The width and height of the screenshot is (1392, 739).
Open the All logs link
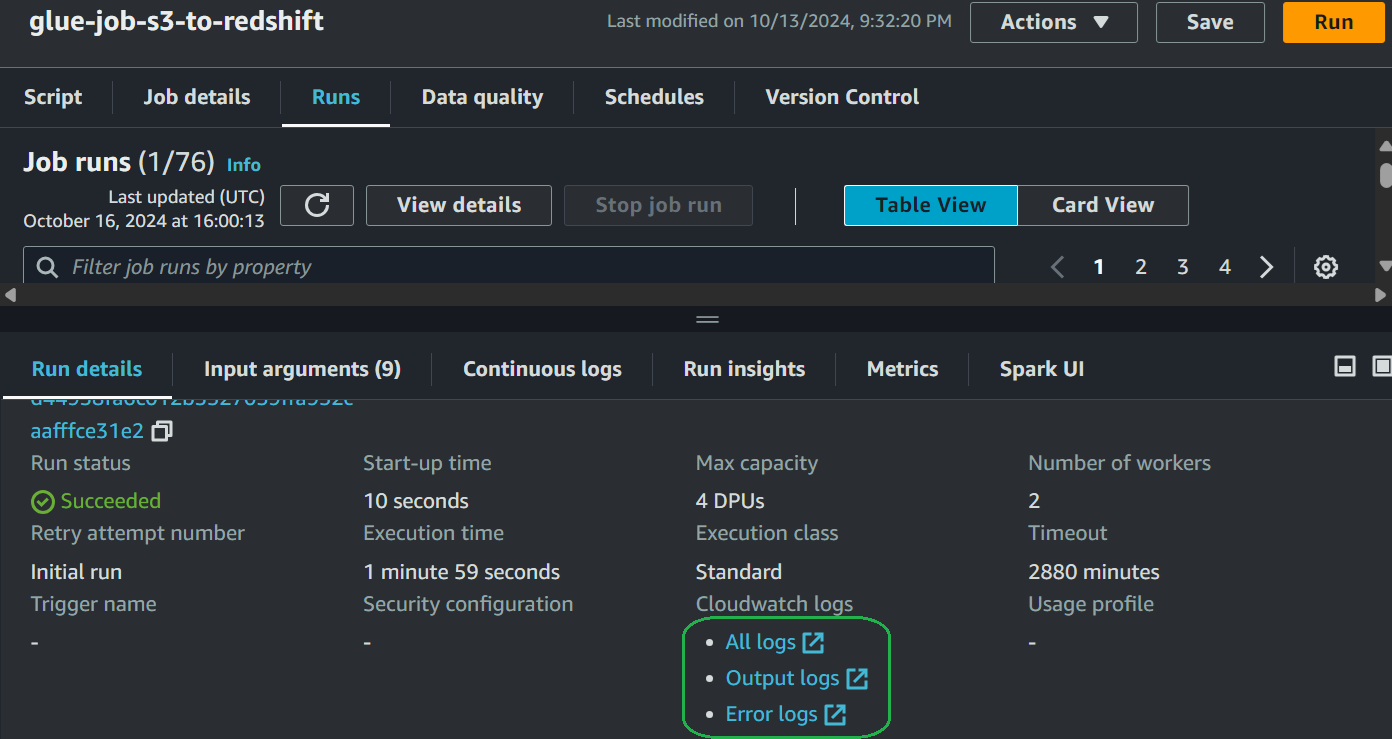click(761, 643)
